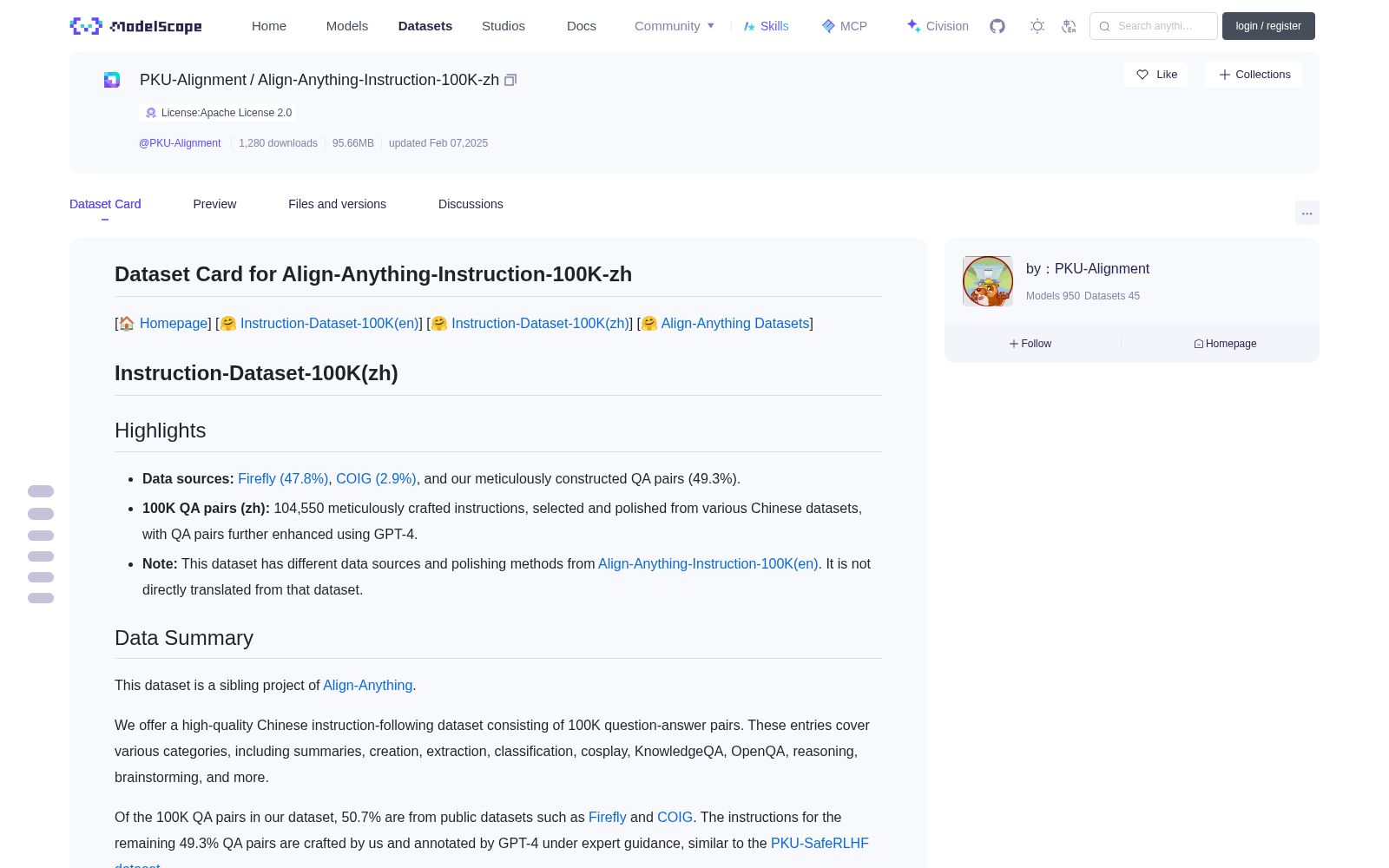The image size is (1389, 868).
Task: Open the Align-Anything-Instruction-100K(en) link
Action: (708, 563)
